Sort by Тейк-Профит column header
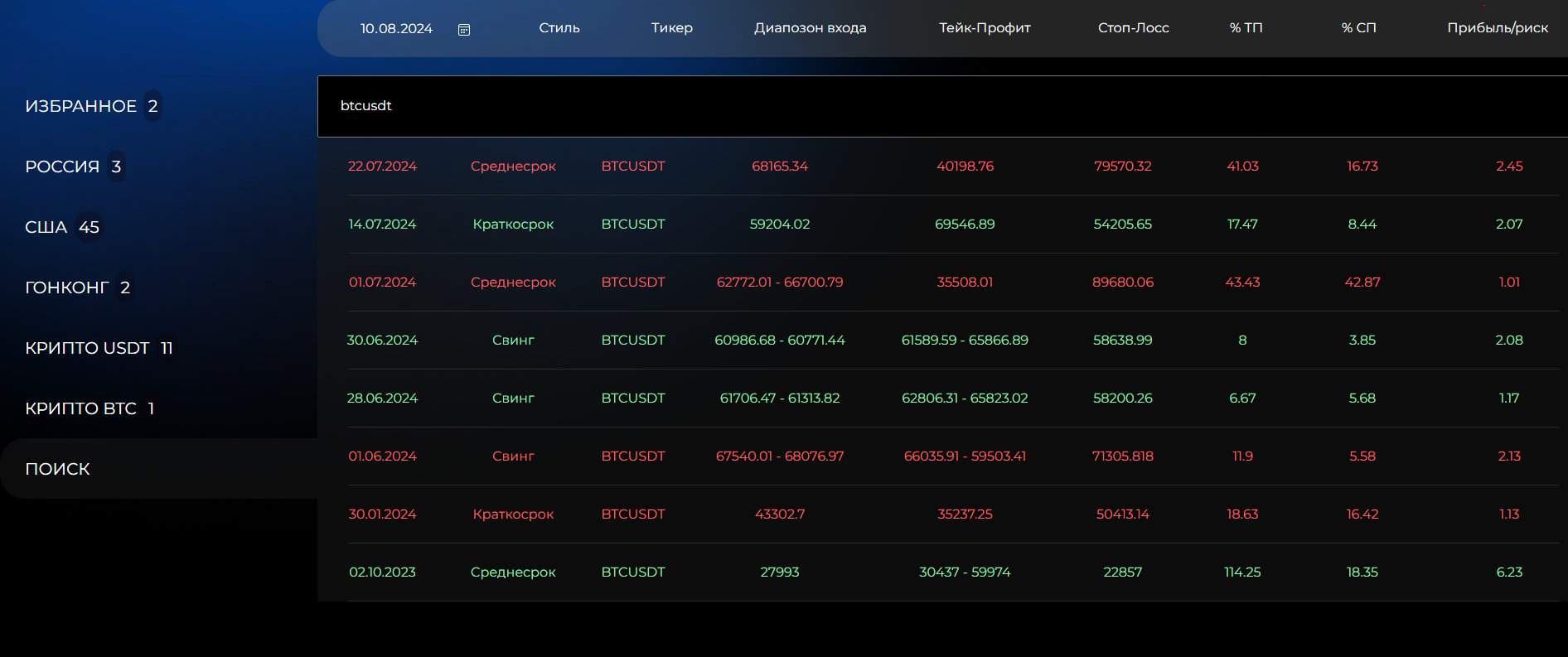 pyautogui.click(x=985, y=28)
